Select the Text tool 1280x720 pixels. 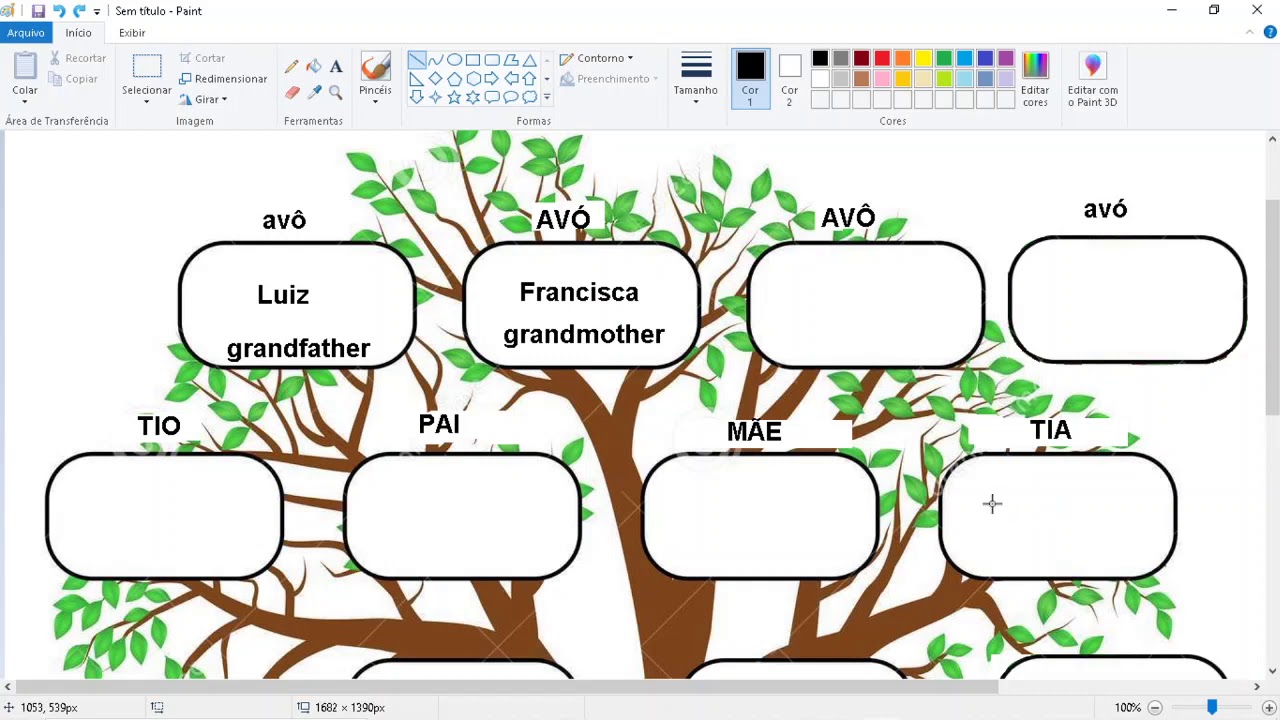[336, 66]
